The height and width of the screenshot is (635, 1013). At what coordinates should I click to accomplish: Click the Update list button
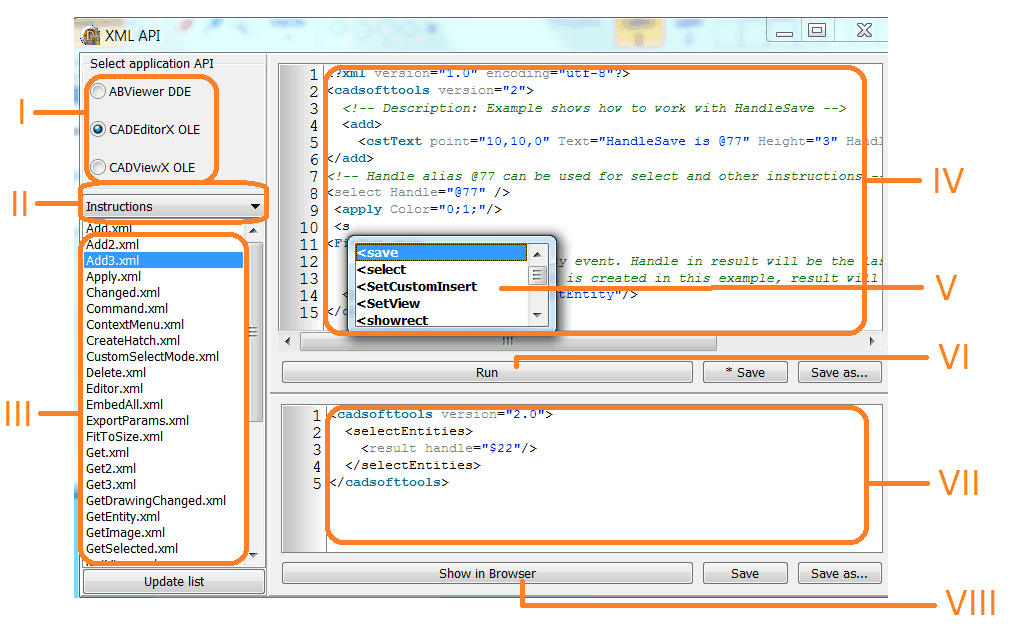click(174, 581)
